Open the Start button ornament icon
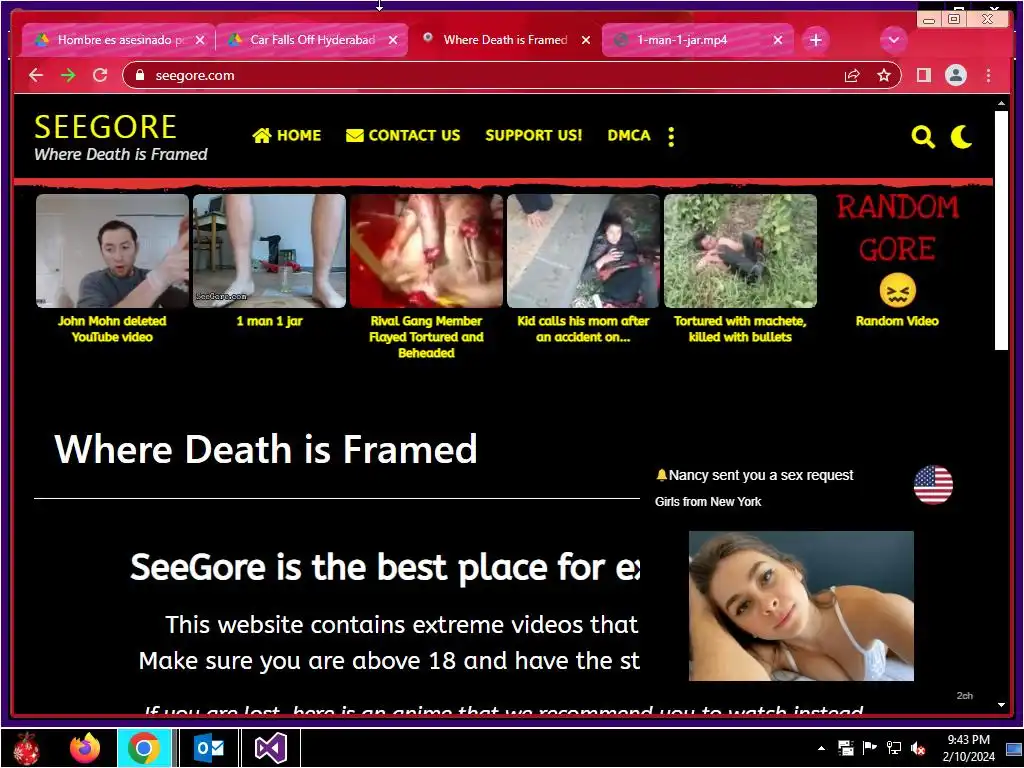The height and width of the screenshot is (768, 1024). click(26, 748)
